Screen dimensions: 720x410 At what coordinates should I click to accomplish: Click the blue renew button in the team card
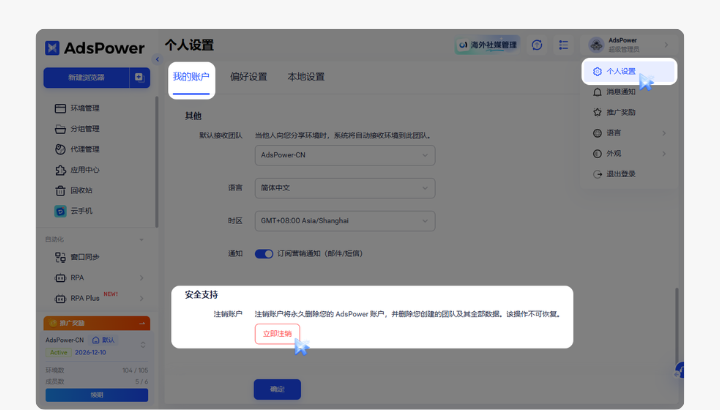pyautogui.click(x=96, y=395)
